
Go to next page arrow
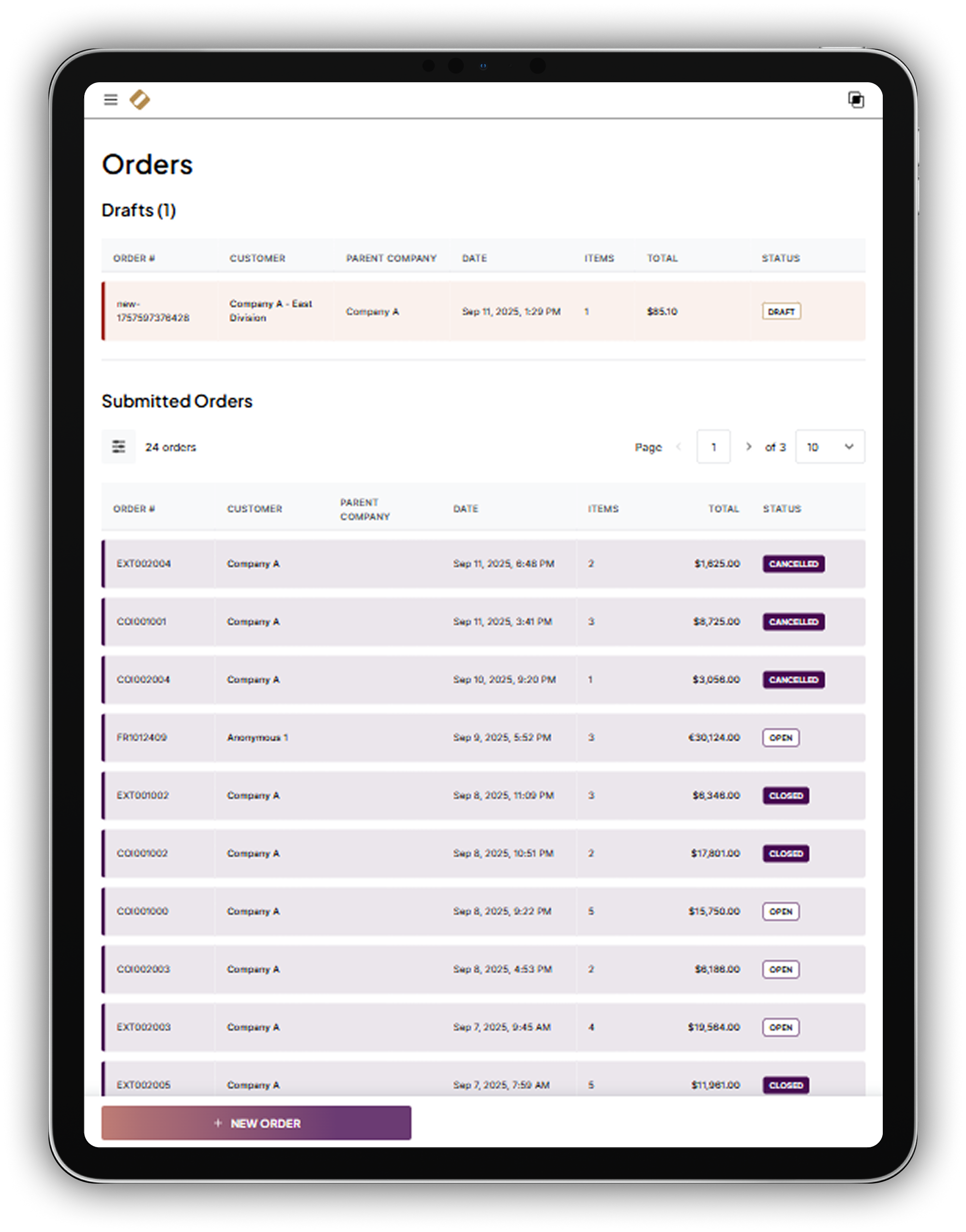click(748, 447)
